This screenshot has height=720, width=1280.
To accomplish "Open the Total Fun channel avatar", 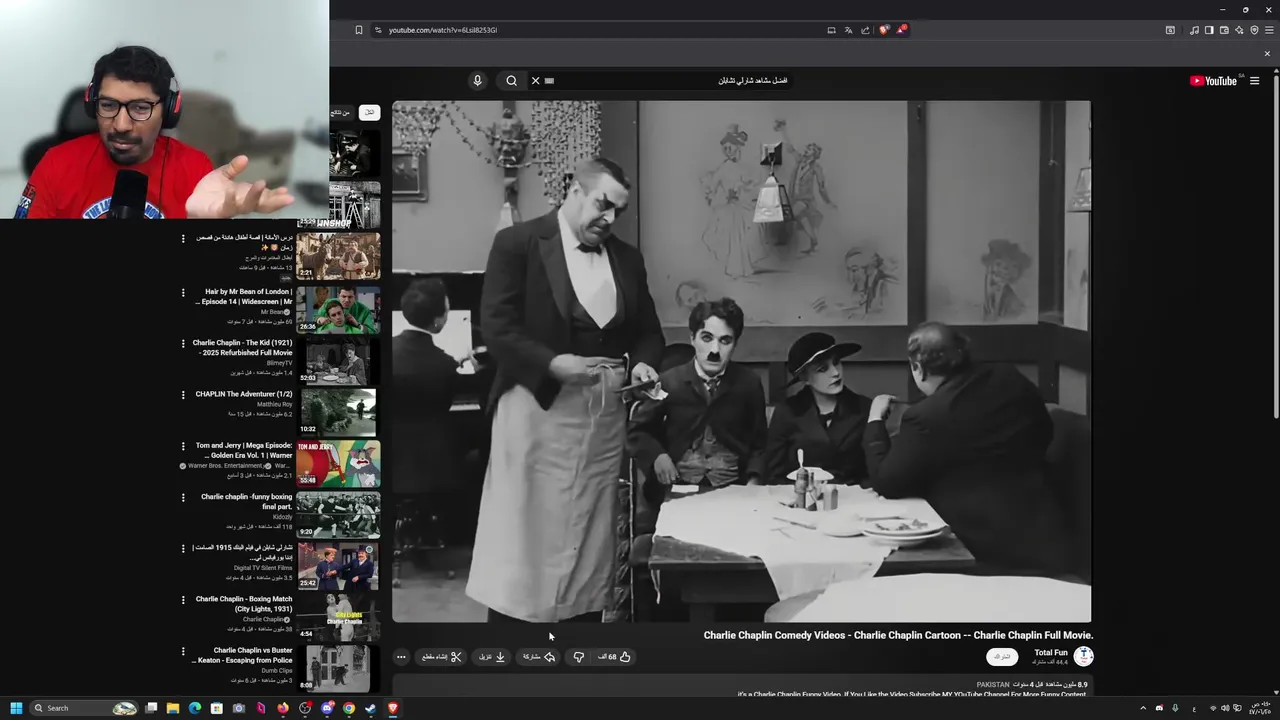I will (x=1084, y=657).
